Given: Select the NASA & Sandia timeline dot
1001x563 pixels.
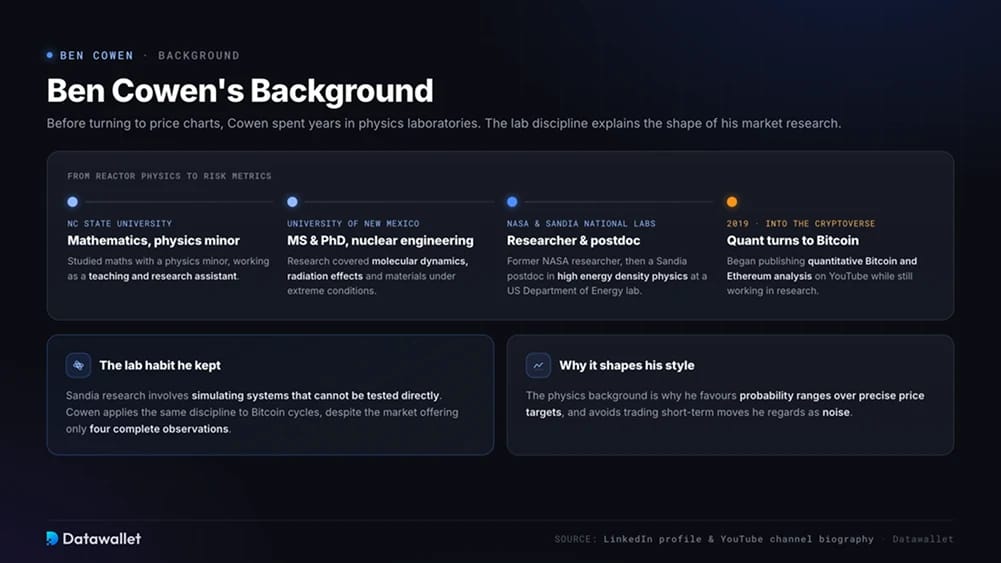Looking at the screenshot, I should point(512,202).
